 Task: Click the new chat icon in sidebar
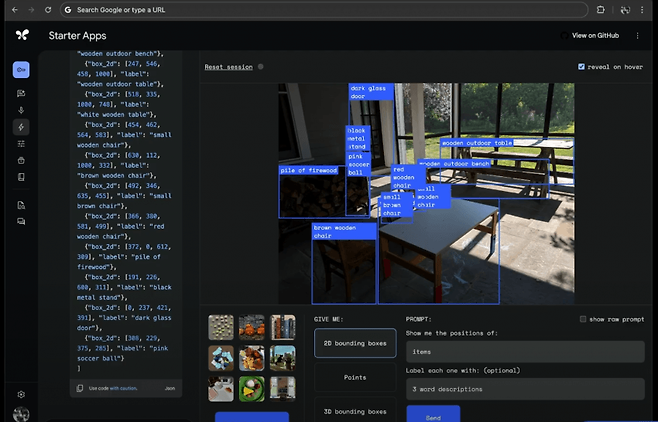point(21,93)
